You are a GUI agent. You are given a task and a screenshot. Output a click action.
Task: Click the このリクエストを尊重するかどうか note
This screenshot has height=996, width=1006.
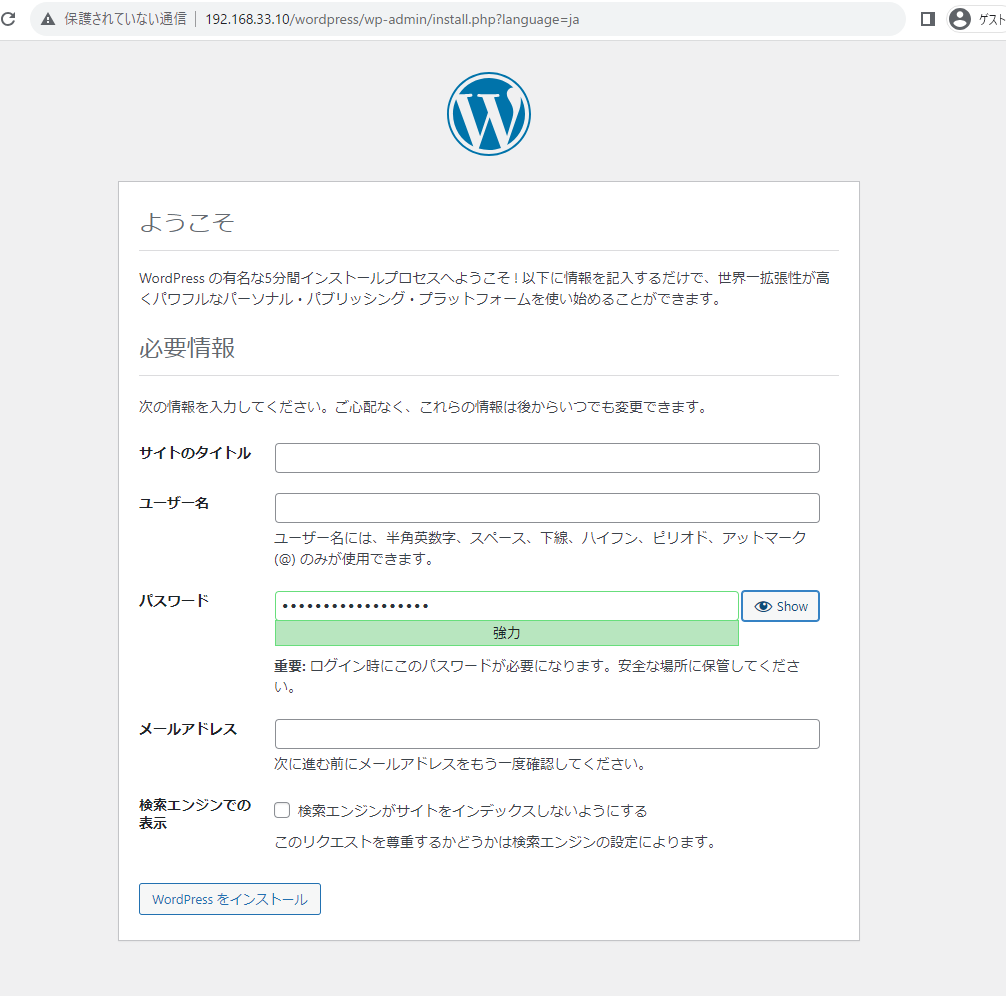click(x=495, y=841)
